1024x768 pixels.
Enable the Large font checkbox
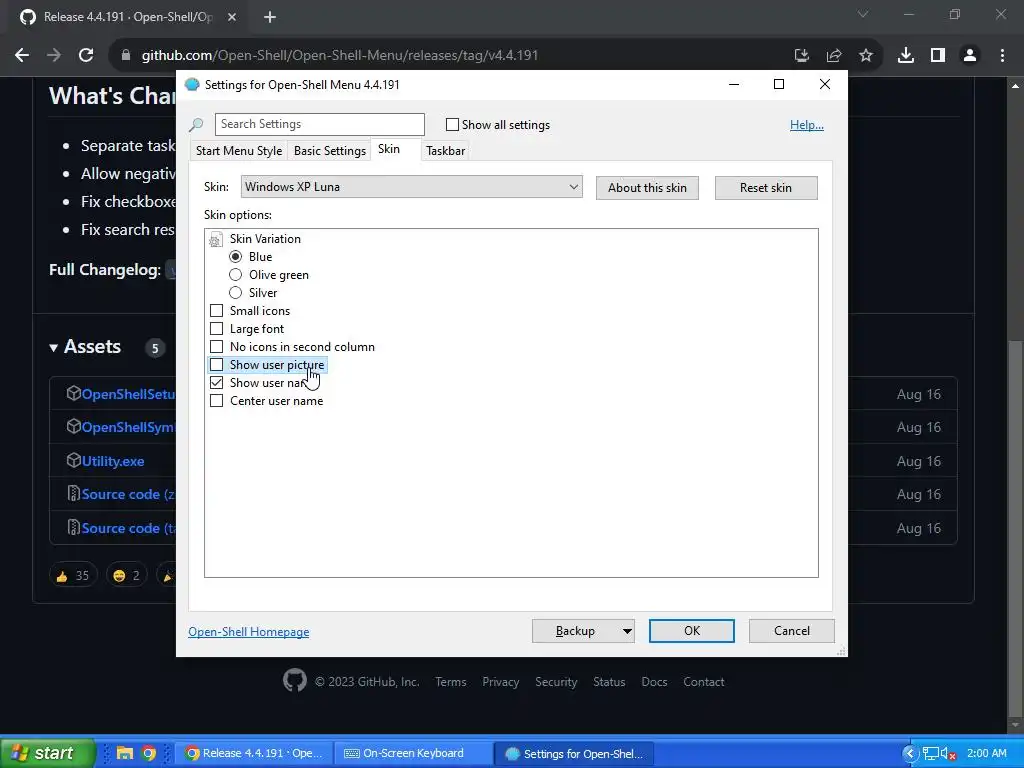pos(216,328)
